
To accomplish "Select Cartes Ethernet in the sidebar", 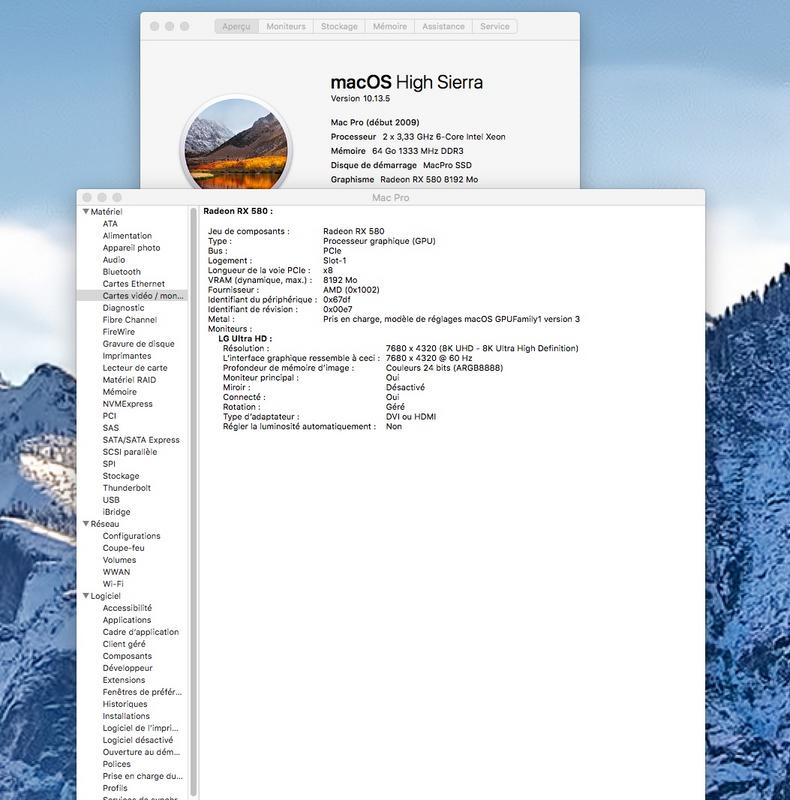I will [134, 284].
